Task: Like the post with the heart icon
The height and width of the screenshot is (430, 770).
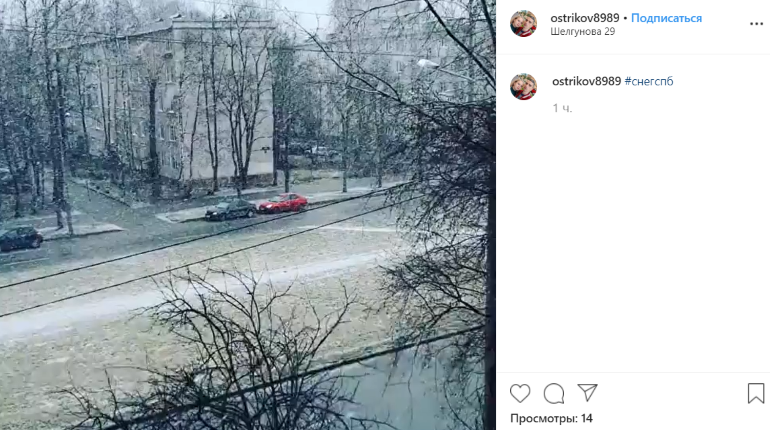Action: tap(520, 393)
